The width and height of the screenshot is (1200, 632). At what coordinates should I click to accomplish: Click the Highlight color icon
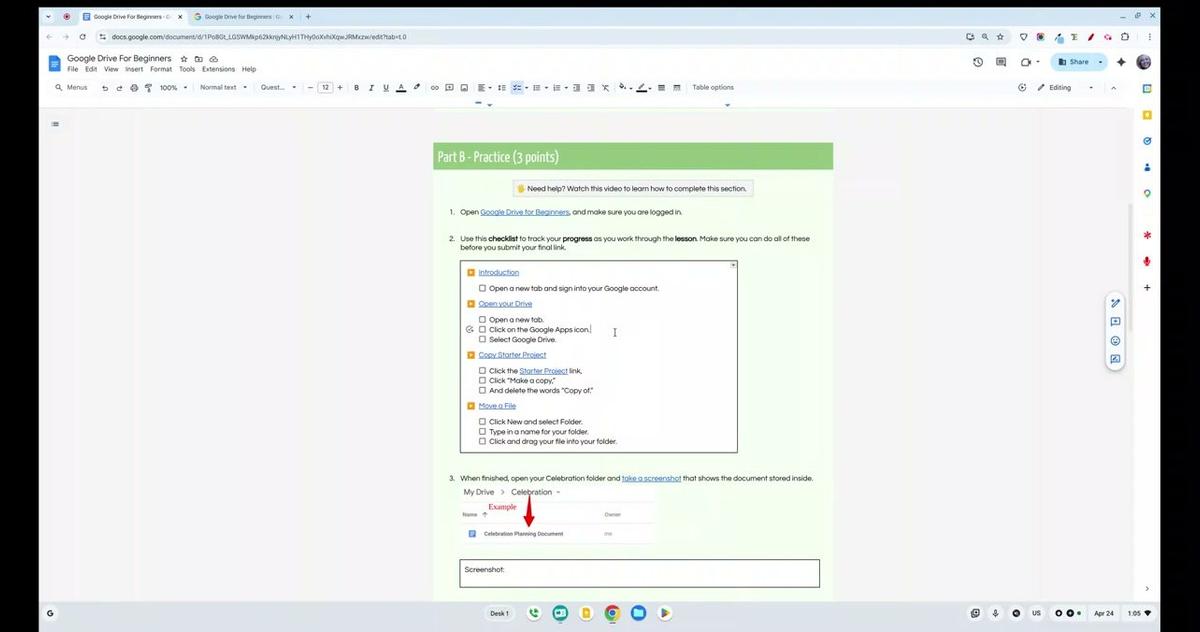click(416, 87)
